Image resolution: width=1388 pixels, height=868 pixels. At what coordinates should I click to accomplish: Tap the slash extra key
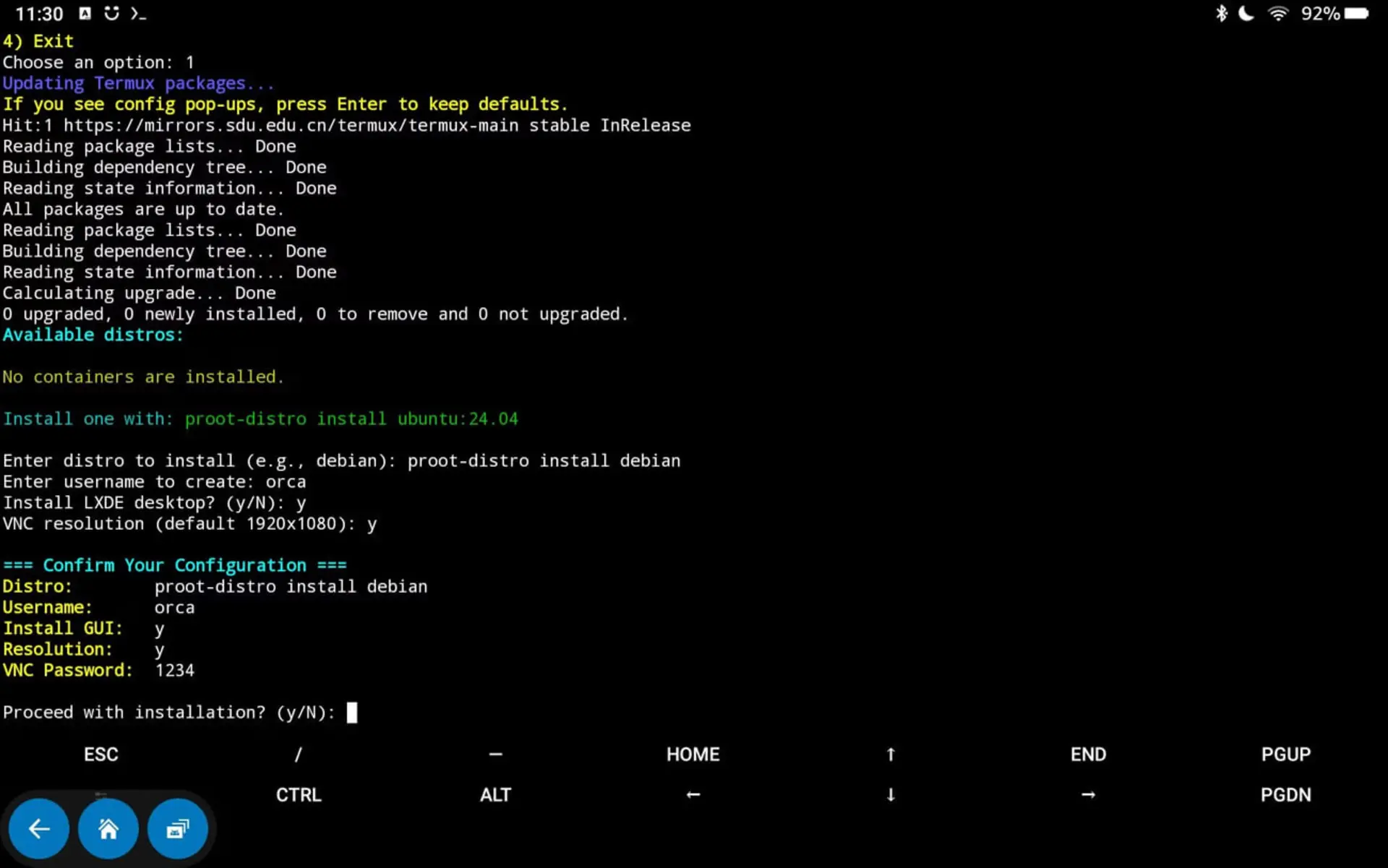tap(298, 755)
